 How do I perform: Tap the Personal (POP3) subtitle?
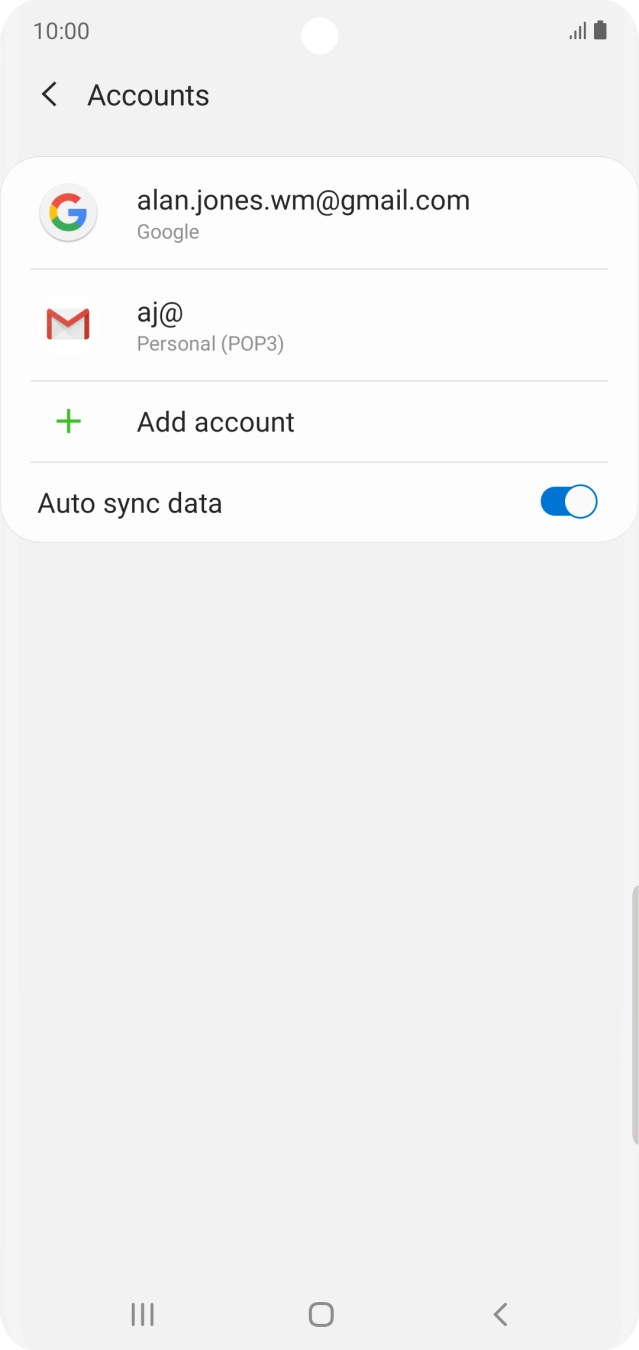(x=210, y=344)
